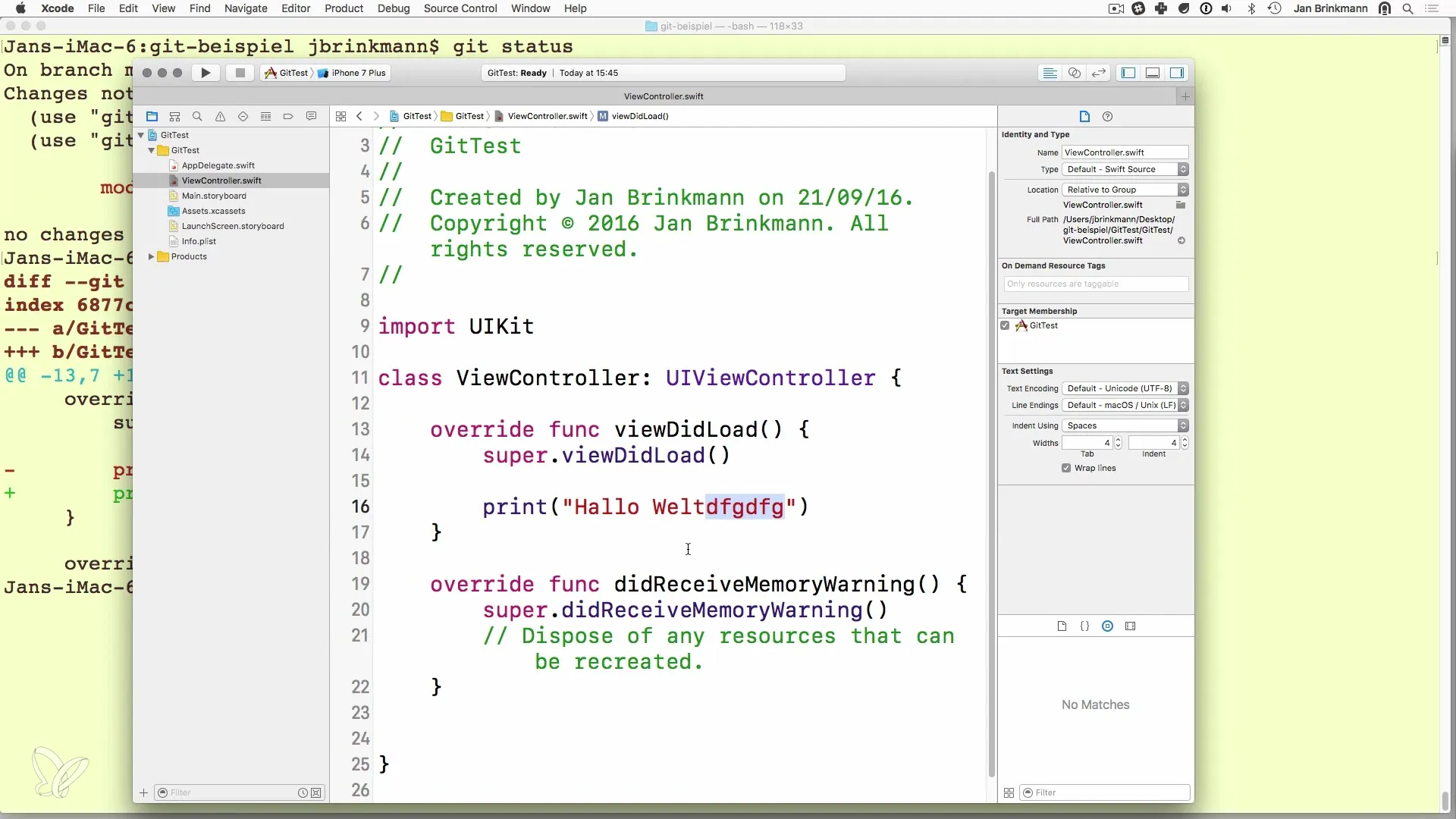Stop the running scheme
The image size is (1456, 819).
pos(240,73)
